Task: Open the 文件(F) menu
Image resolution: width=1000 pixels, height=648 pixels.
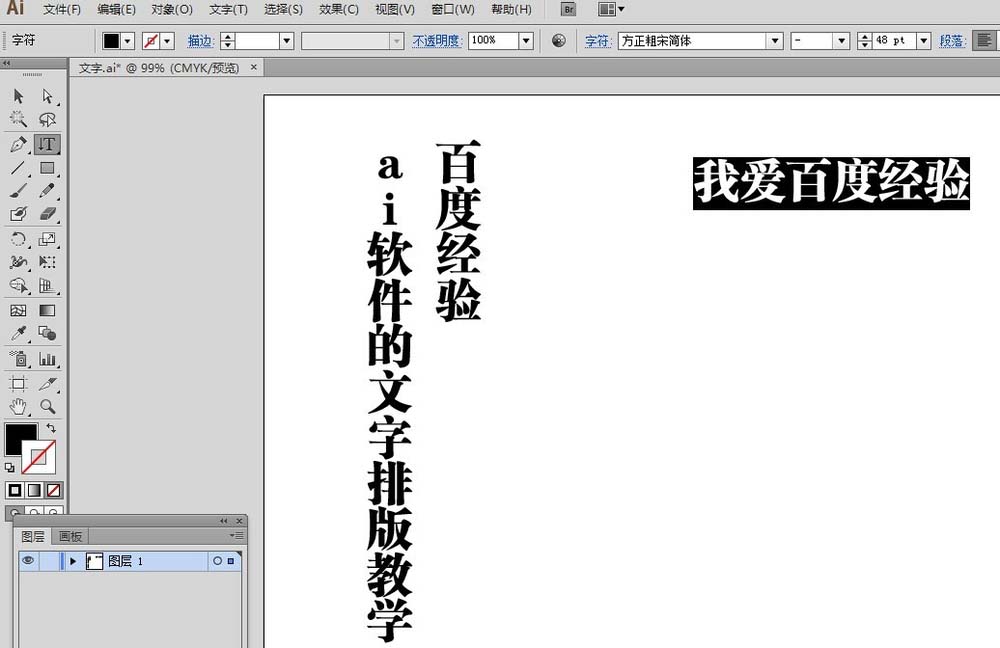Action: pyautogui.click(x=62, y=10)
